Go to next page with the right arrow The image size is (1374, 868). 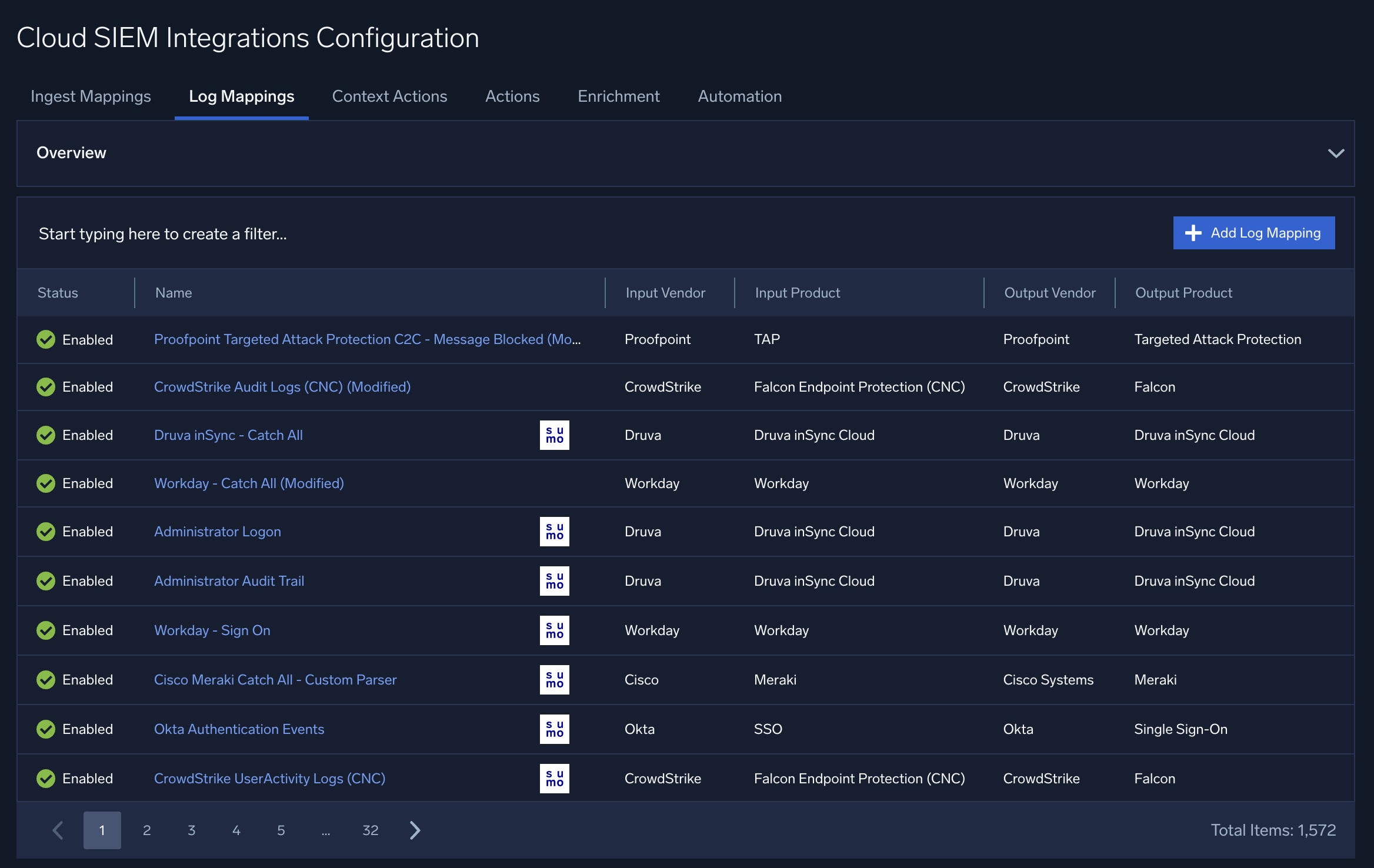[415, 830]
